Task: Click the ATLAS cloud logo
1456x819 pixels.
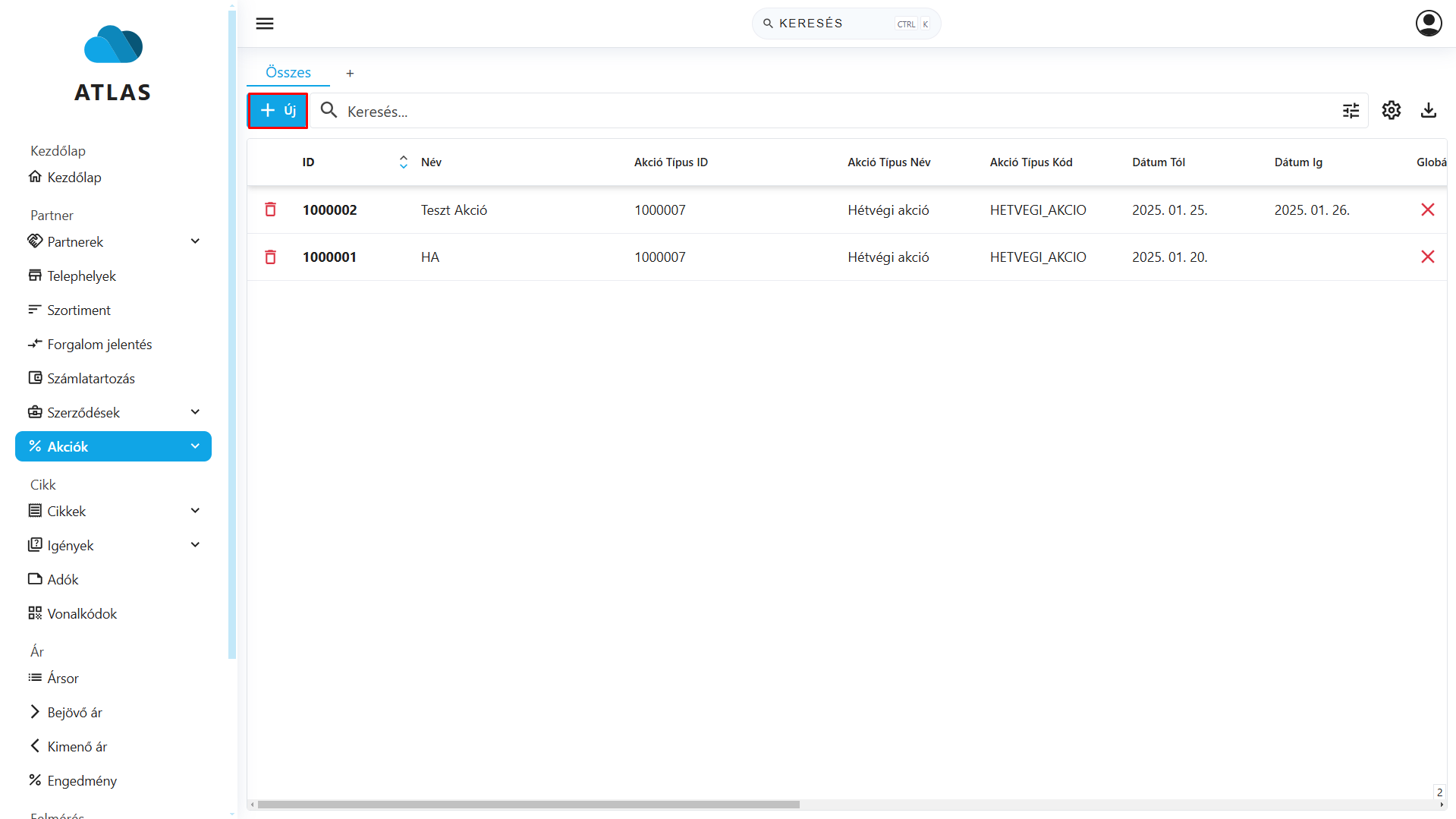Action: (x=113, y=46)
